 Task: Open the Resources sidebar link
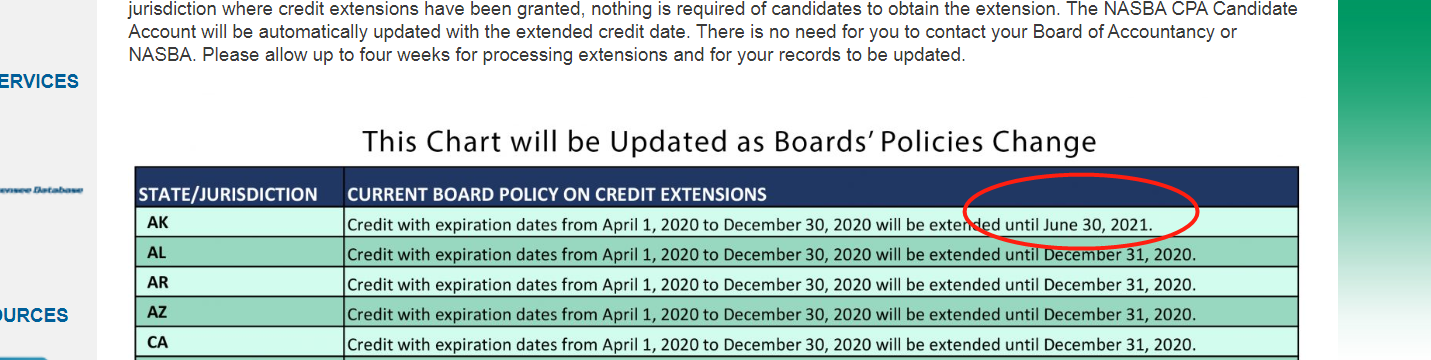coord(34,316)
